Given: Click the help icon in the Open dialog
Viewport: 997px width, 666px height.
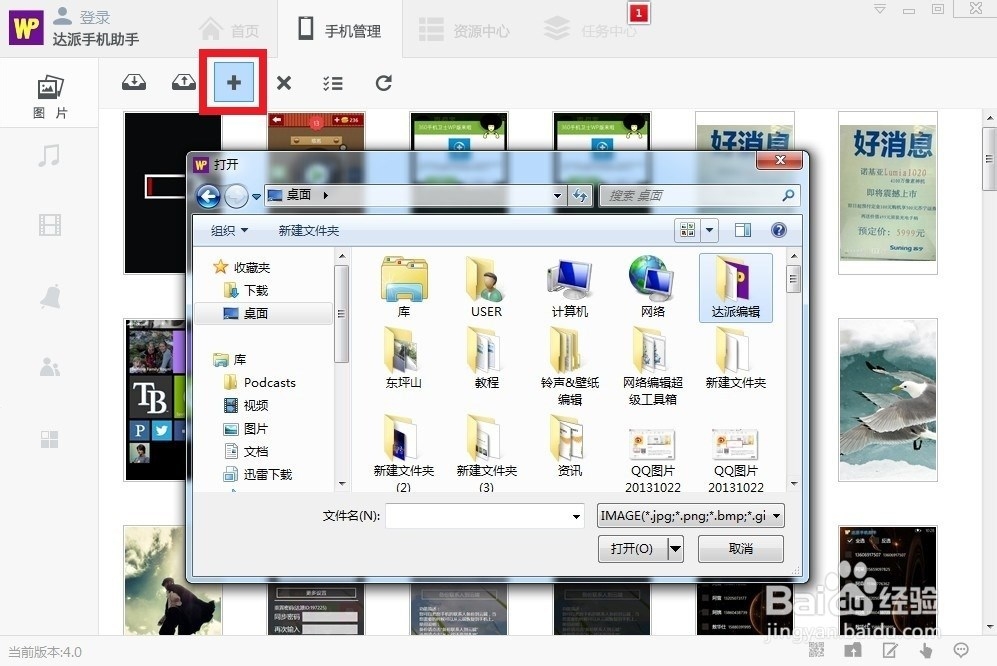Looking at the screenshot, I should coord(778,230).
